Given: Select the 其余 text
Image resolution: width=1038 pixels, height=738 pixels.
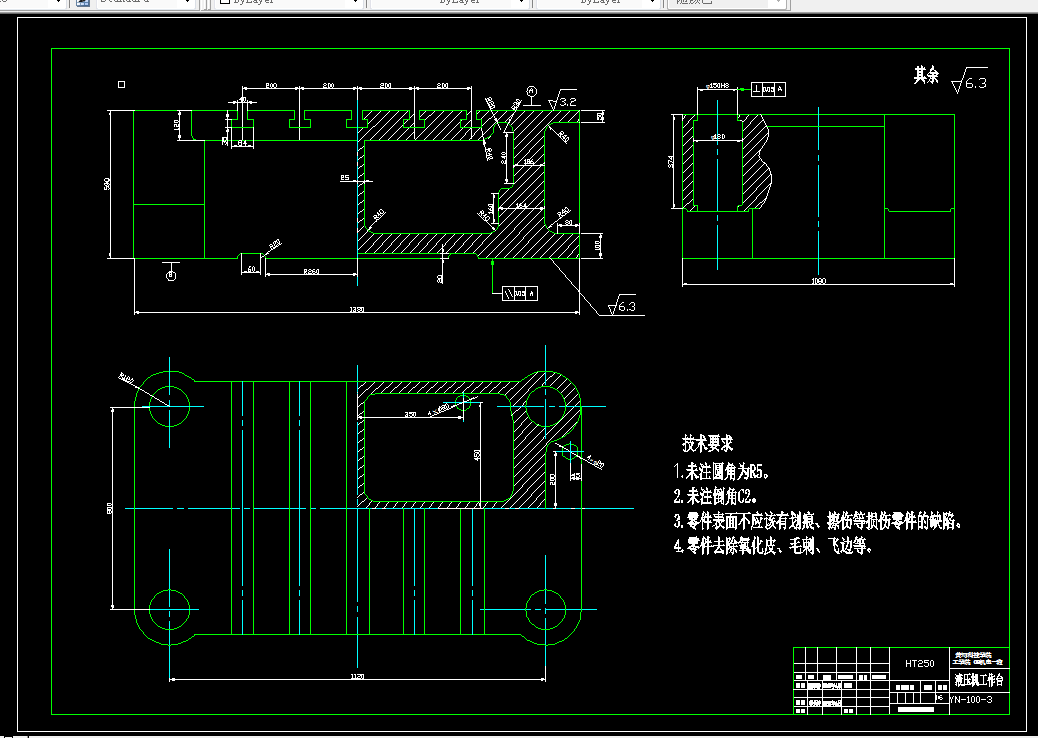Looking at the screenshot, I should click(926, 75).
